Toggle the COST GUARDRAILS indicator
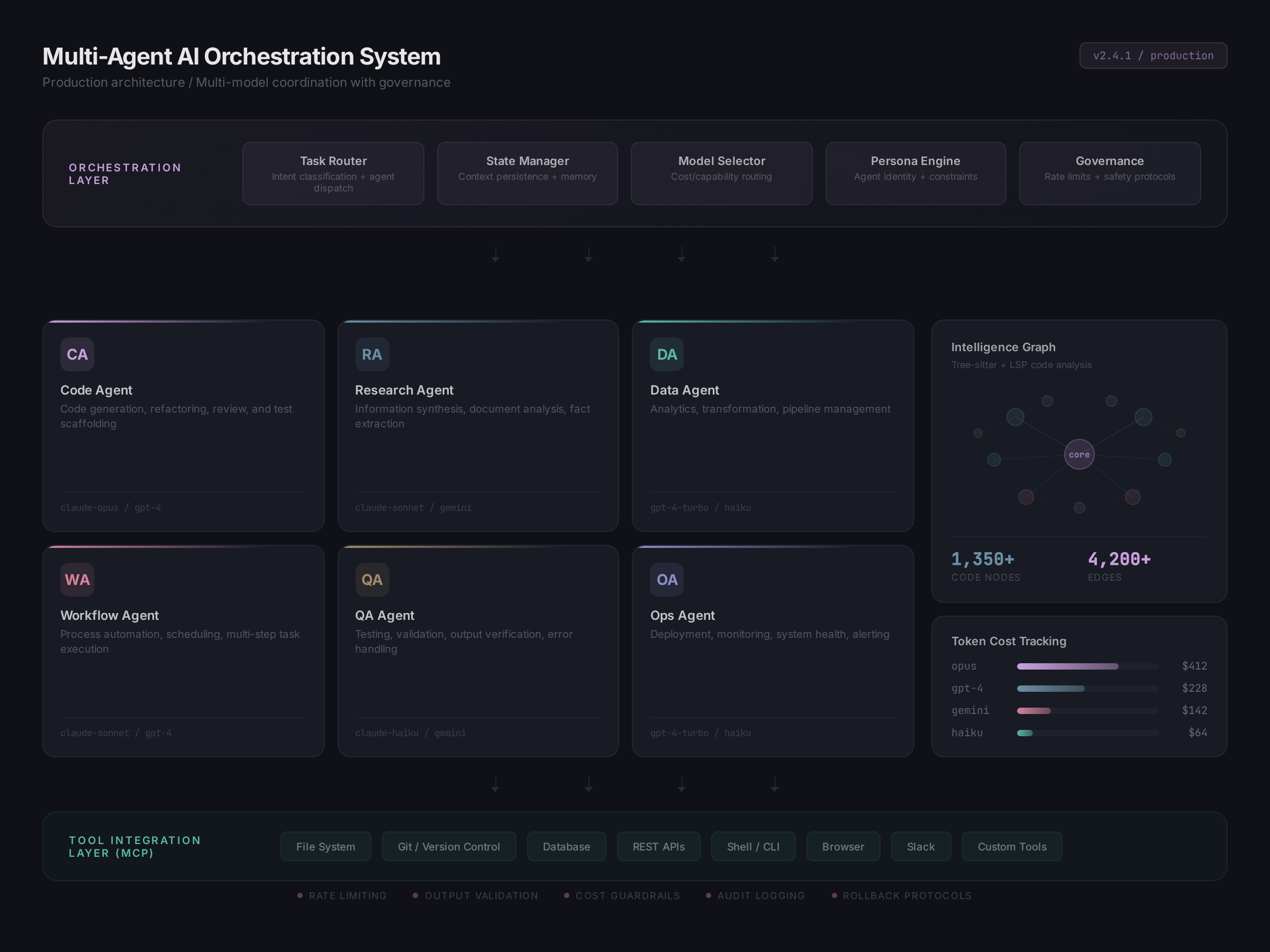1270x952 pixels. 622,895
